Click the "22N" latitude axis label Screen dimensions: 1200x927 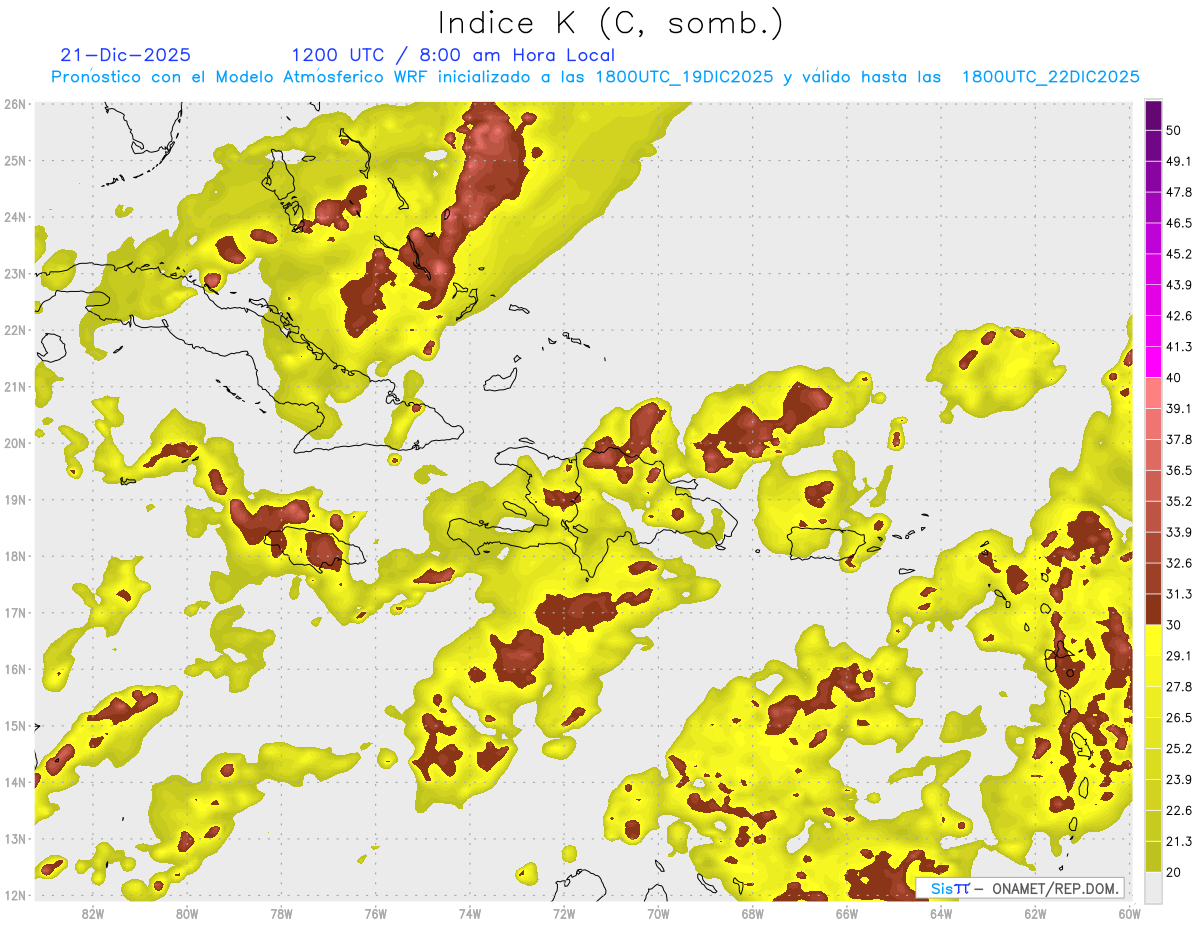[15, 330]
